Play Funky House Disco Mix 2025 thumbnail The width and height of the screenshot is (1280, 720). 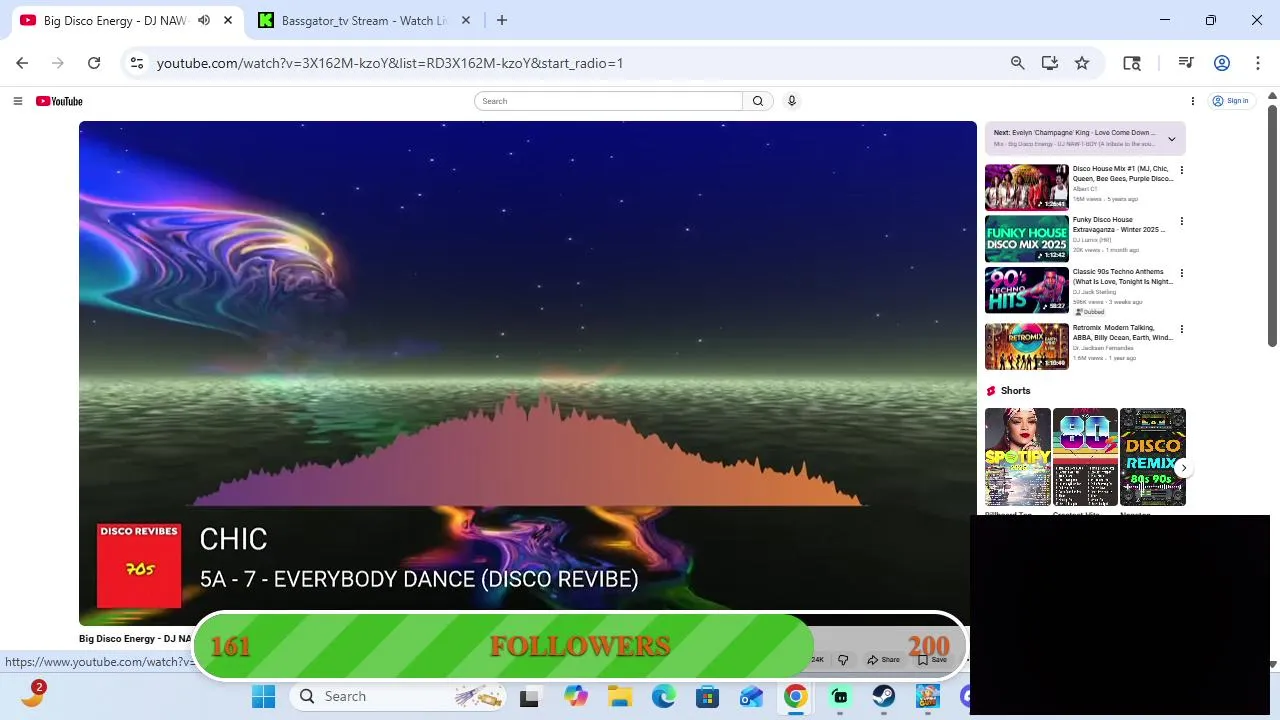click(x=1027, y=239)
